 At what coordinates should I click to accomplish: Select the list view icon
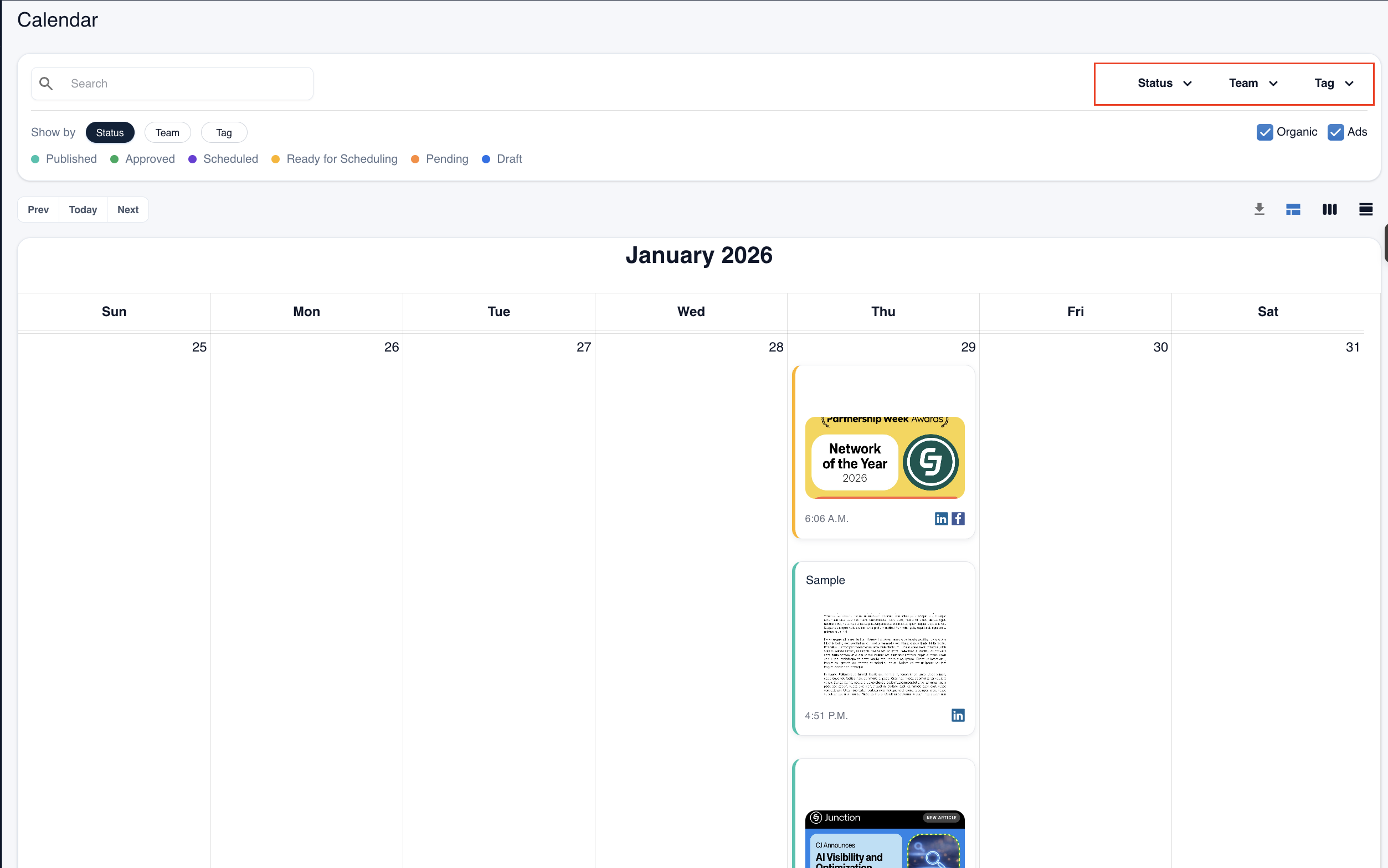point(1366,209)
